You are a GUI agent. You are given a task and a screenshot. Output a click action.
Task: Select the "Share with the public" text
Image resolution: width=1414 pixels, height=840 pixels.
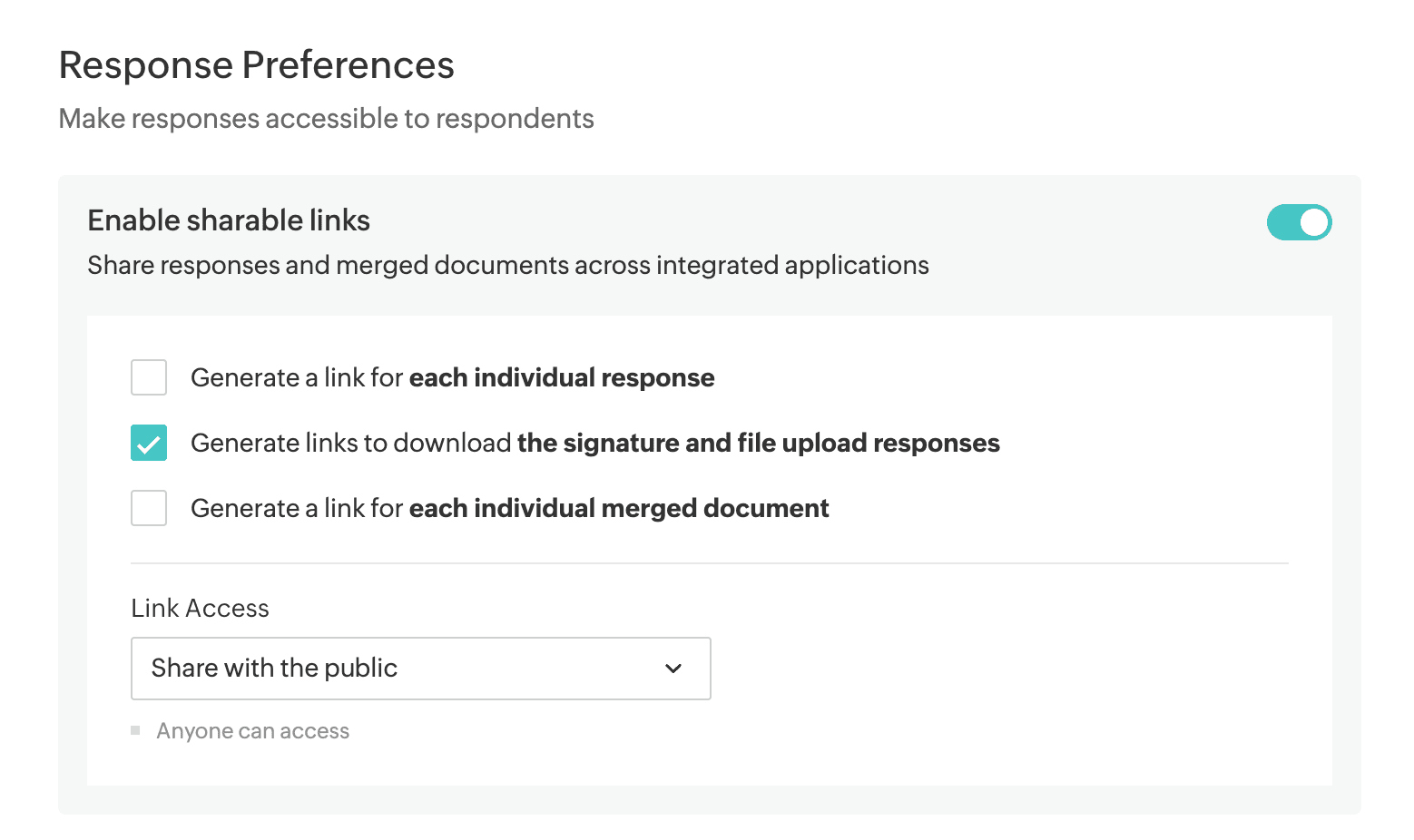tap(274, 669)
